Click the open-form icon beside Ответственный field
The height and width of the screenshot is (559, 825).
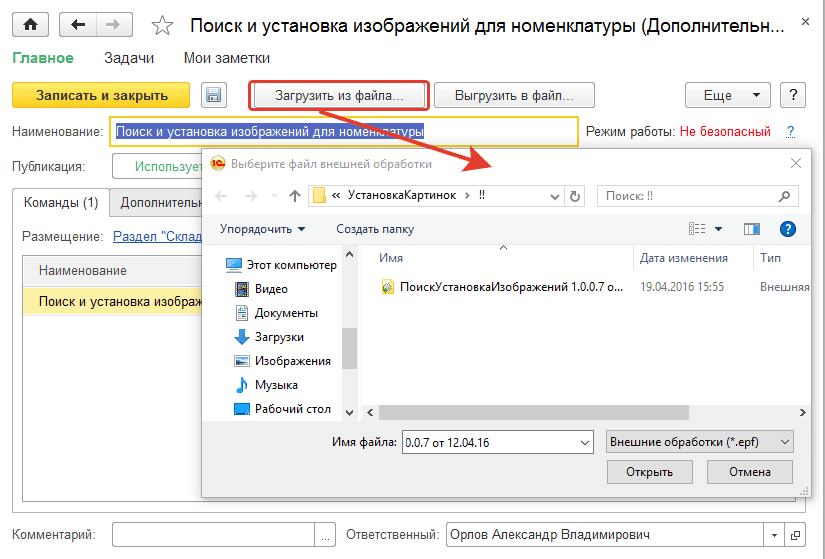[x=795, y=535]
